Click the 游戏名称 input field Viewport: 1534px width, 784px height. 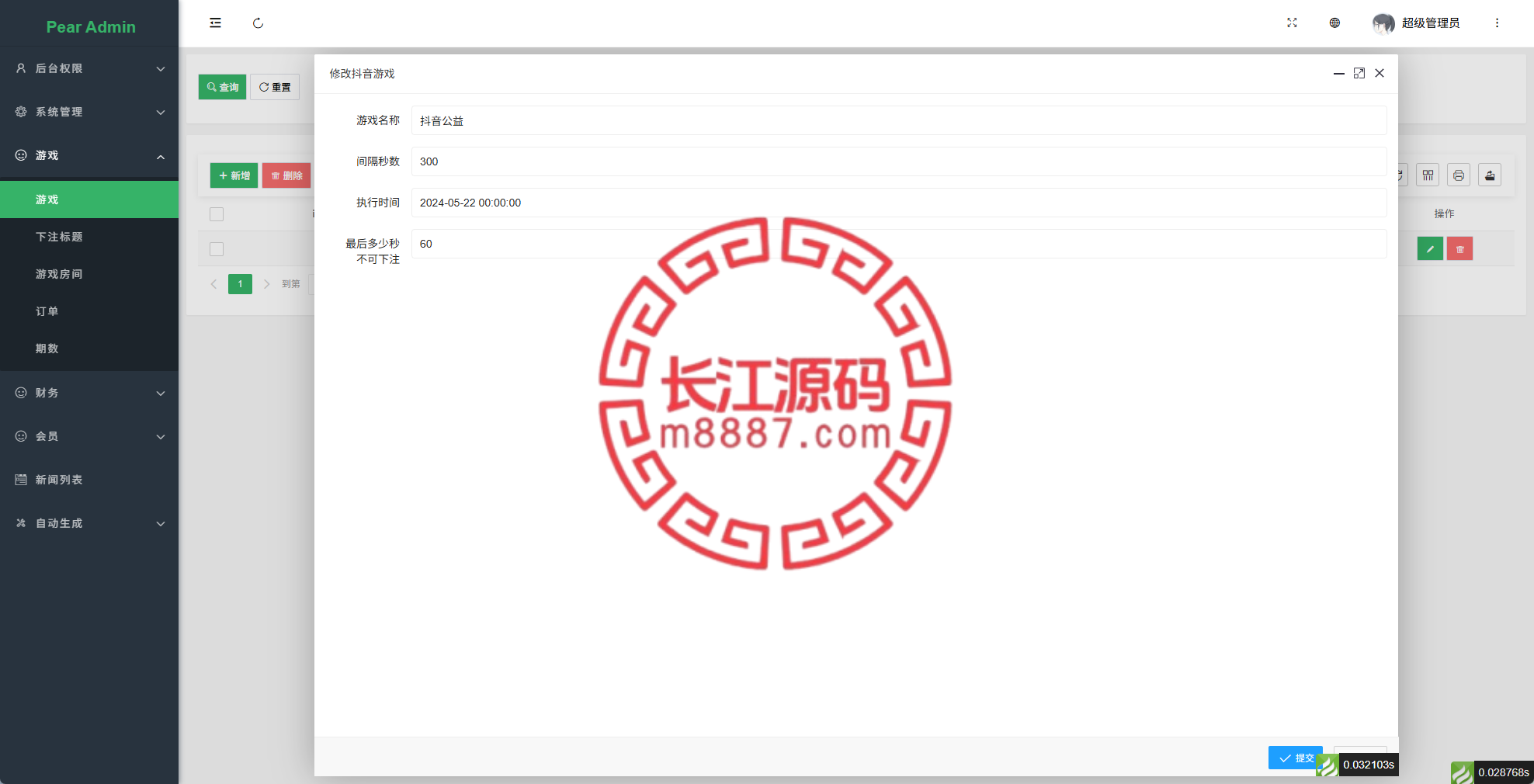coord(899,120)
